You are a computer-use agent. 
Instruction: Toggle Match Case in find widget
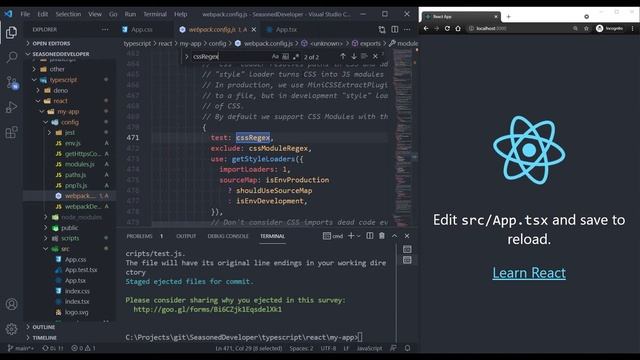275,57
